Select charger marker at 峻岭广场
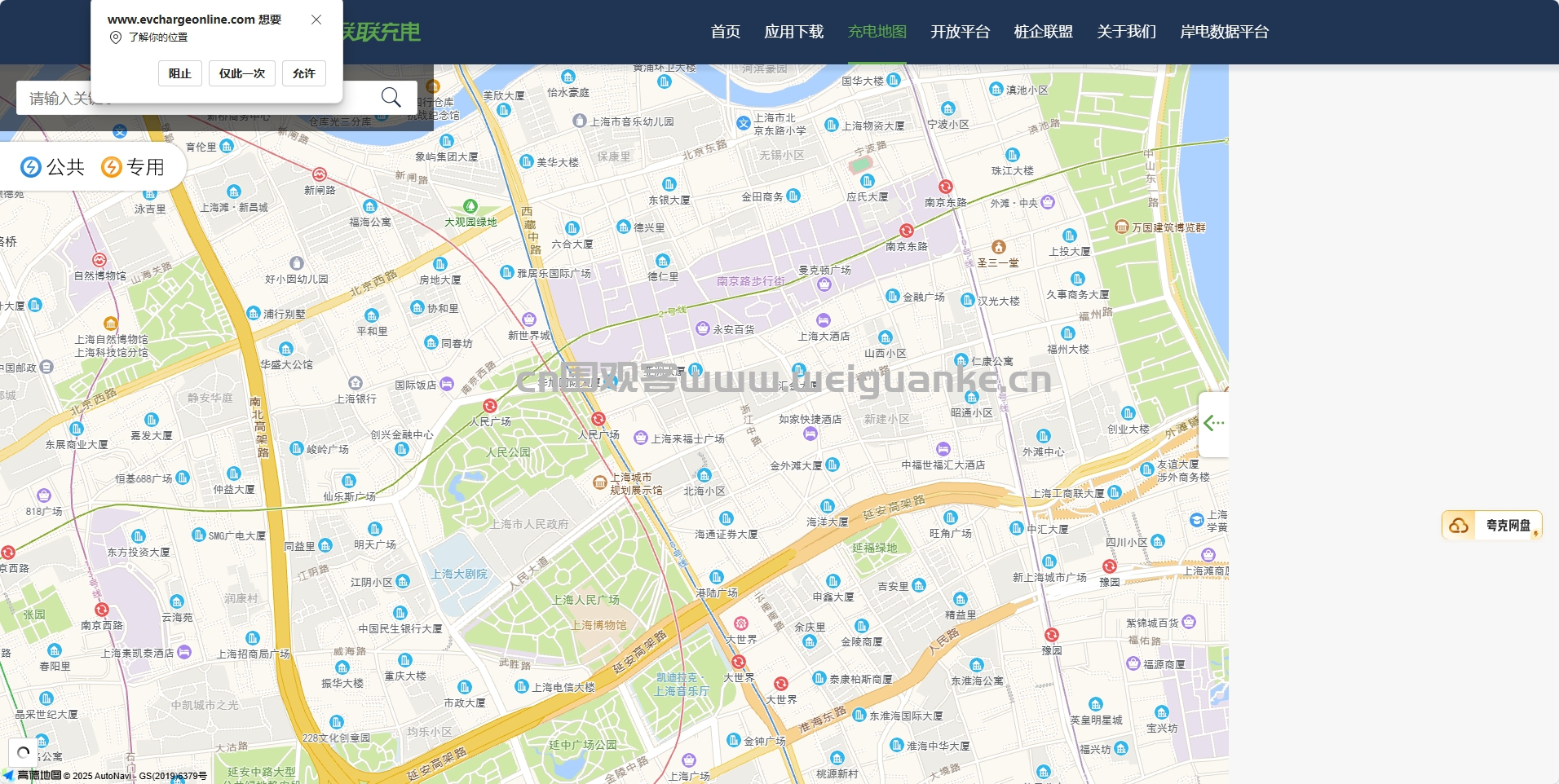 click(x=297, y=448)
